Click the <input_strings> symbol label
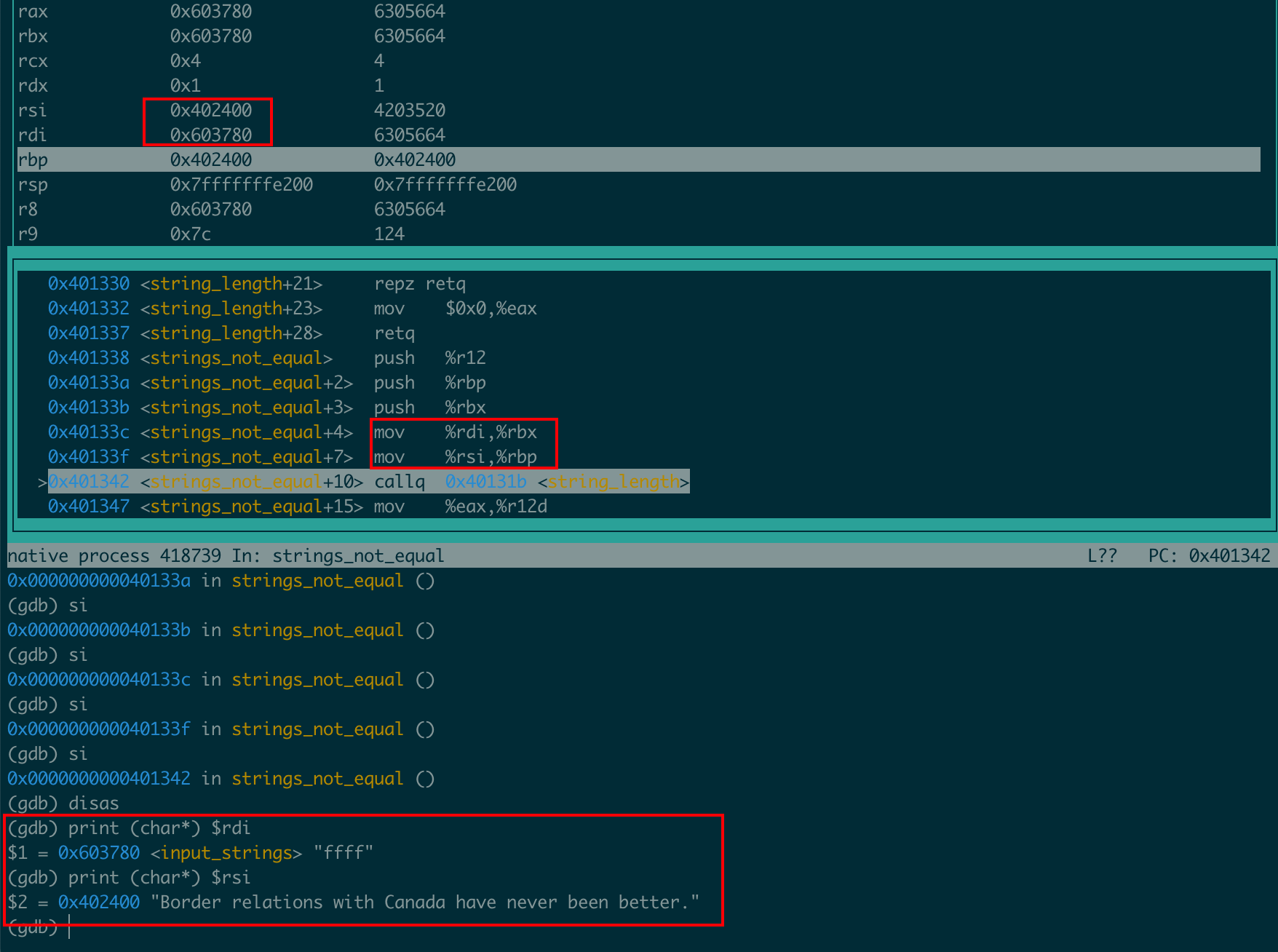Image resolution: width=1278 pixels, height=952 pixels. pos(226,853)
